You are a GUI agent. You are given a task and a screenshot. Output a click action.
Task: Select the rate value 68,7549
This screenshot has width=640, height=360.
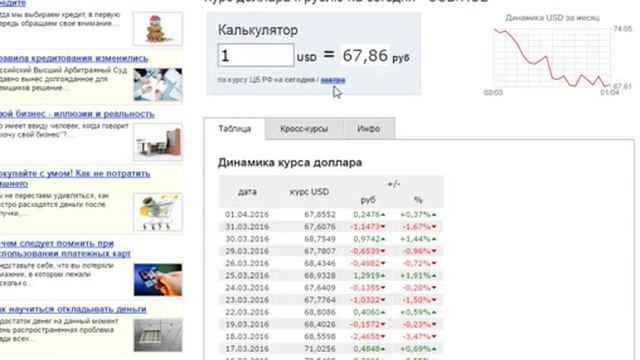(320, 239)
